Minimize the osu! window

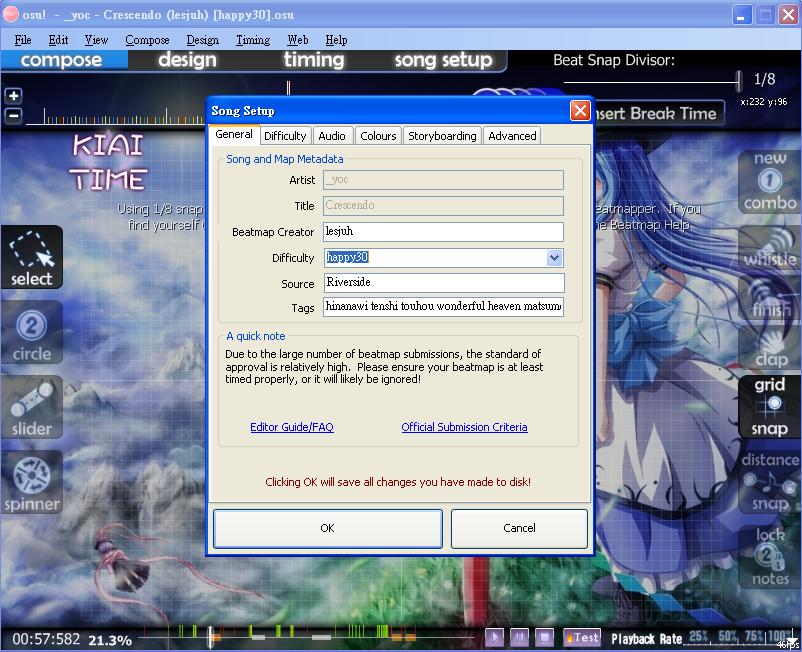pyautogui.click(x=741, y=14)
